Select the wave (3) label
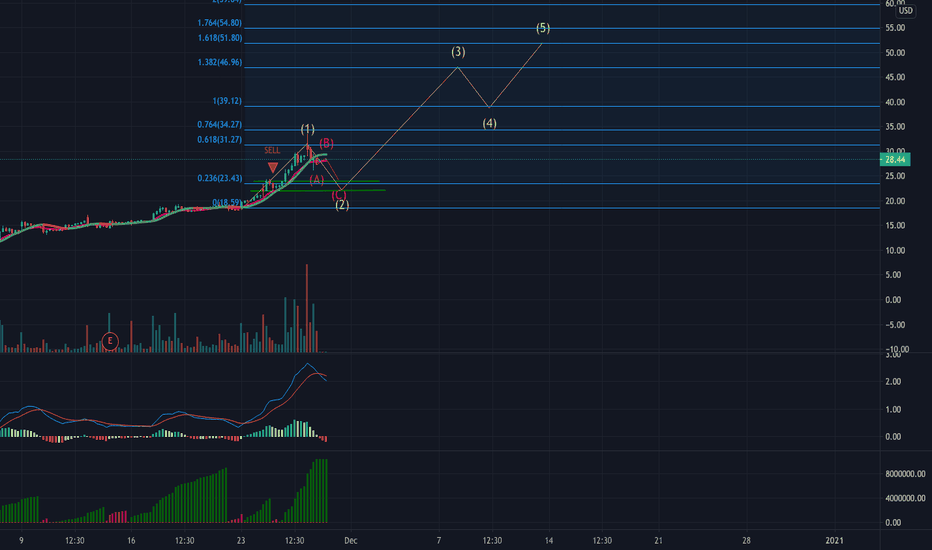This screenshot has height=550, width=932. point(458,52)
